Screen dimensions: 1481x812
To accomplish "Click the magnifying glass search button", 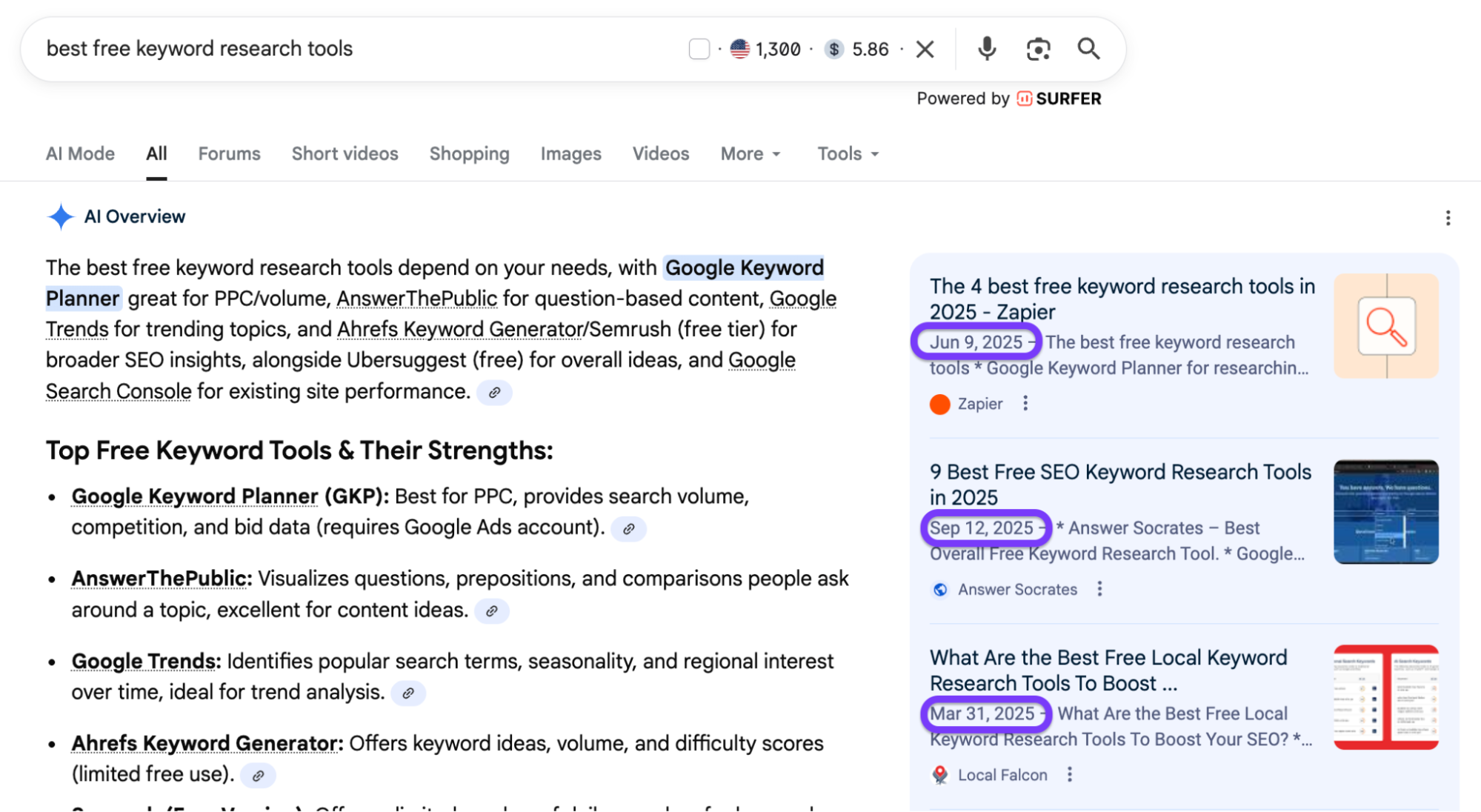I will click(1088, 49).
